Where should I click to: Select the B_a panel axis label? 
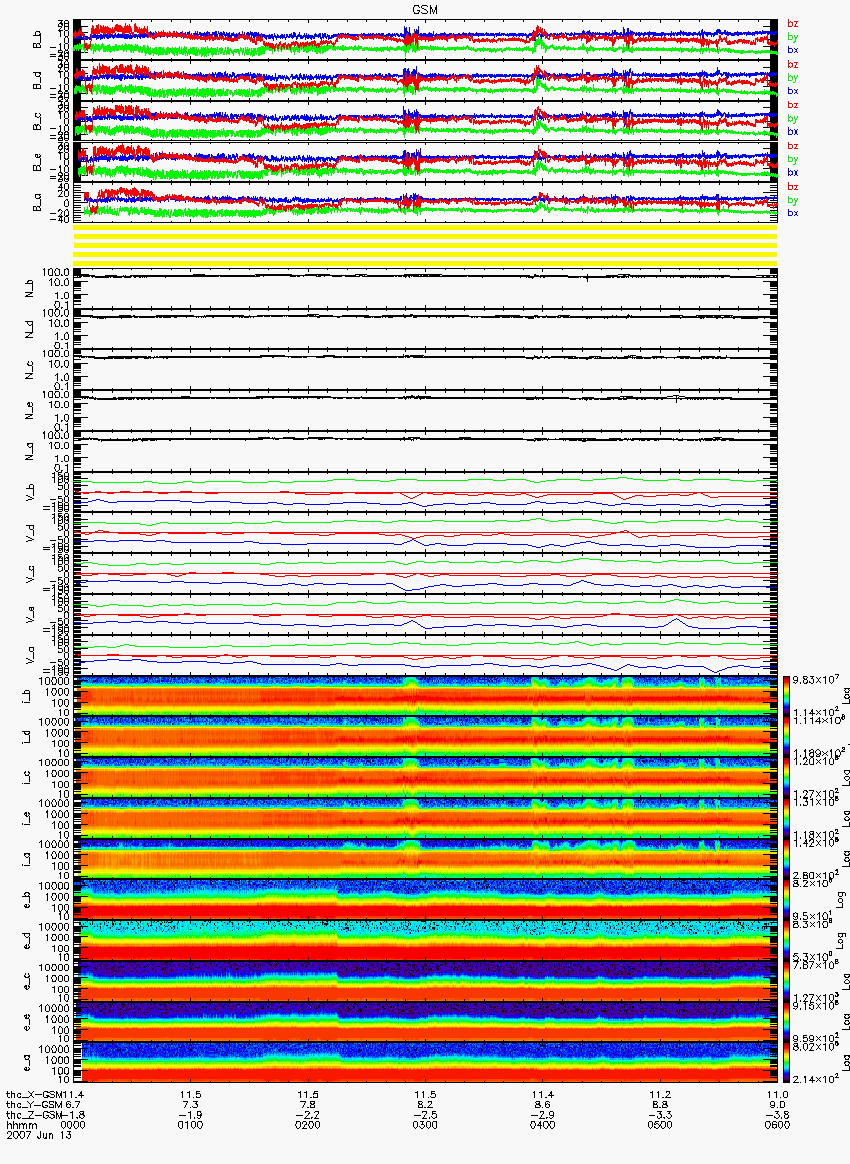click(38, 203)
